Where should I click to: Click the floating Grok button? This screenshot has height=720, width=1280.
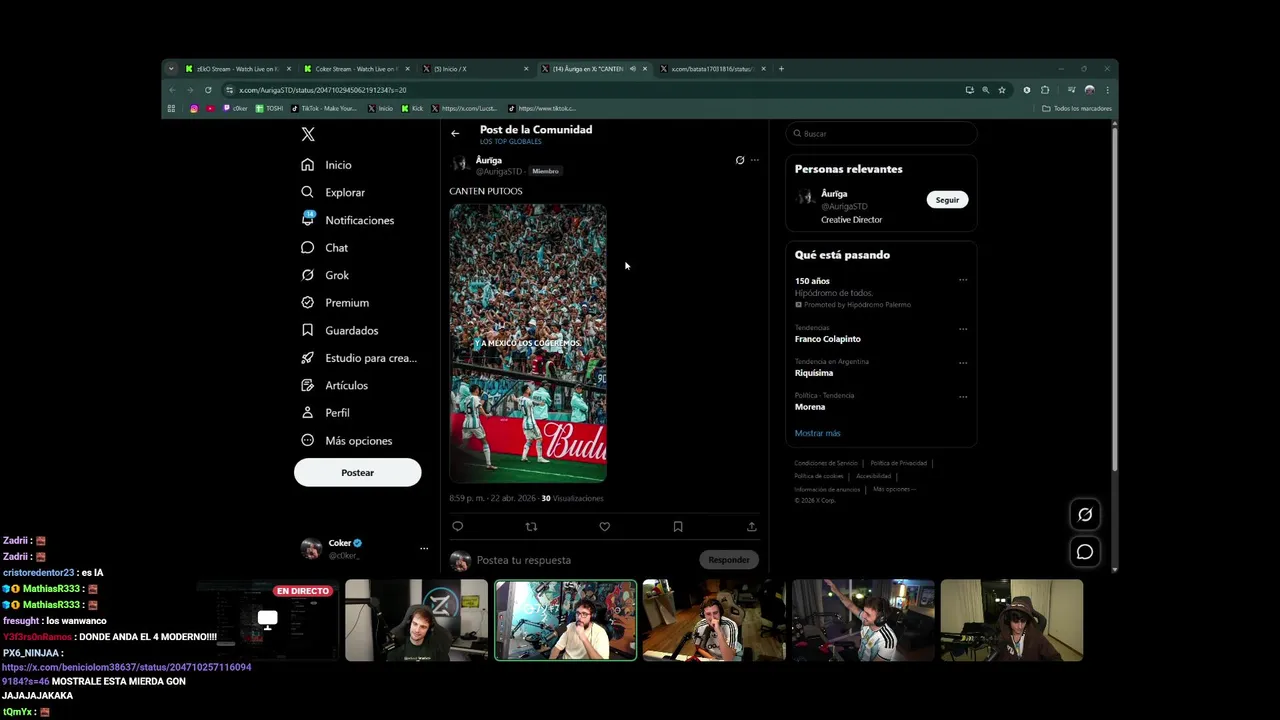[1085, 514]
